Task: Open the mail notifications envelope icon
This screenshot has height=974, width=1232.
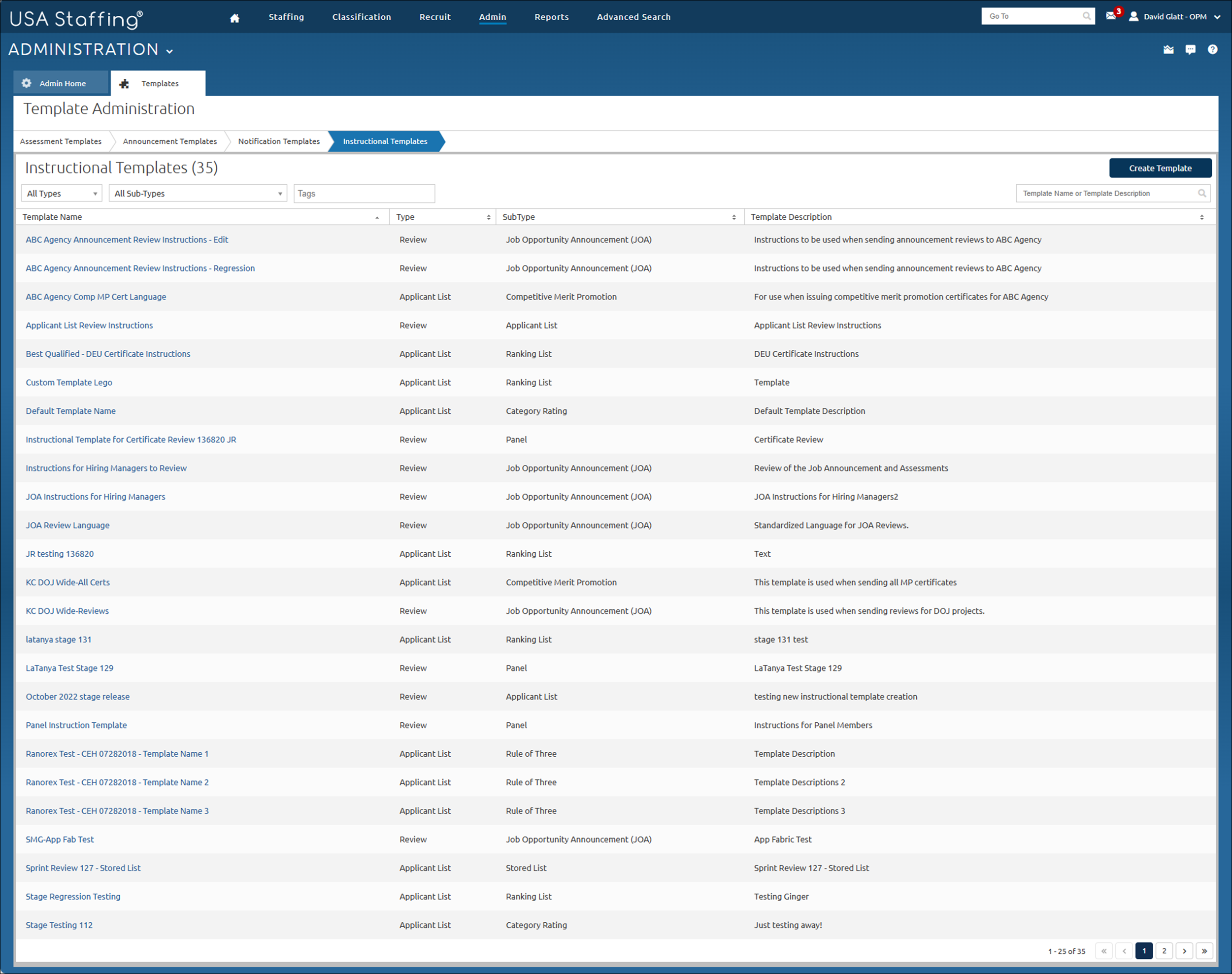Action: coord(1110,16)
